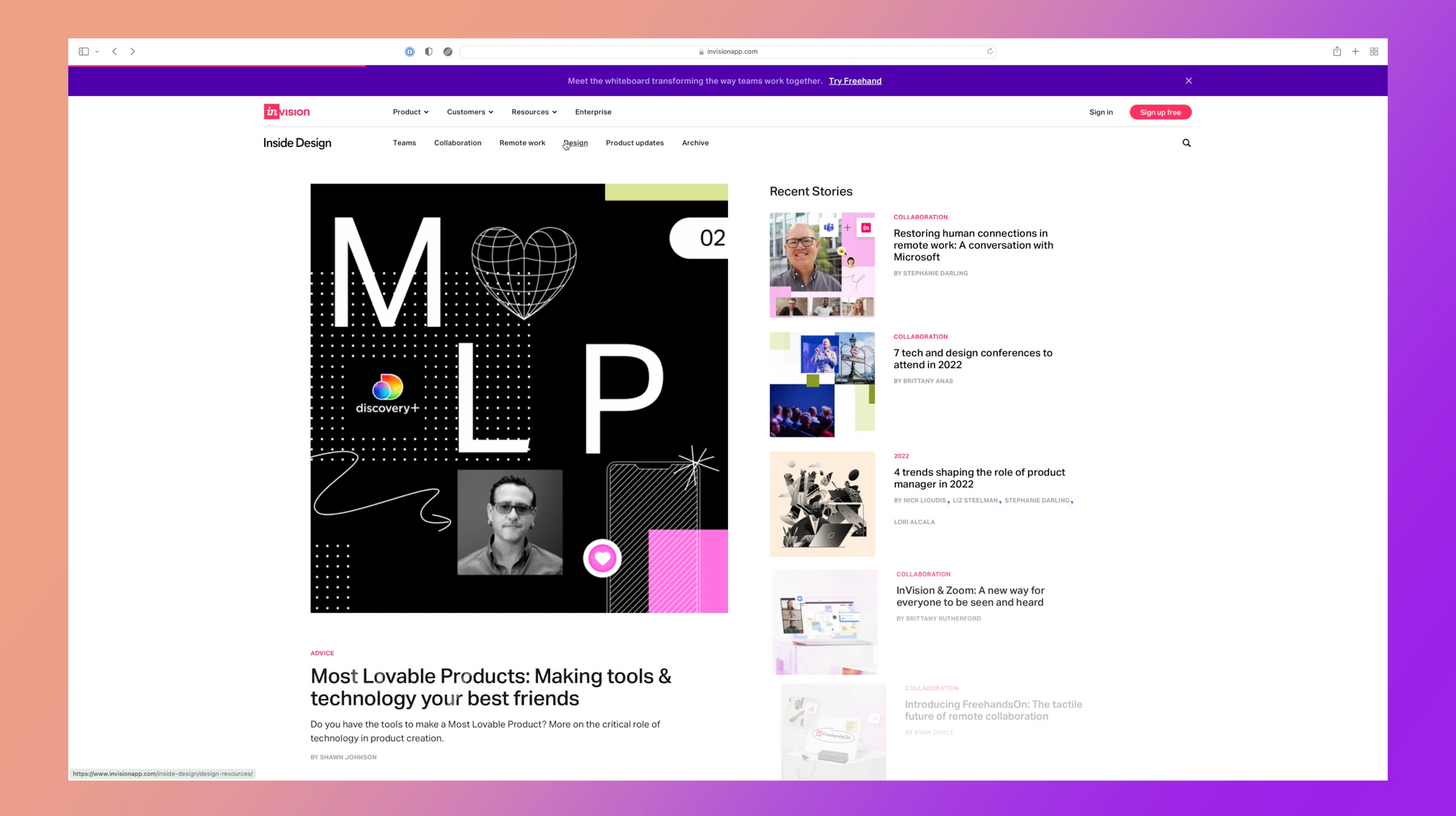The width and height of the screenshot is (1456, 816).
Task: Click the new tab plus icon
Action: pos(1356,51)
